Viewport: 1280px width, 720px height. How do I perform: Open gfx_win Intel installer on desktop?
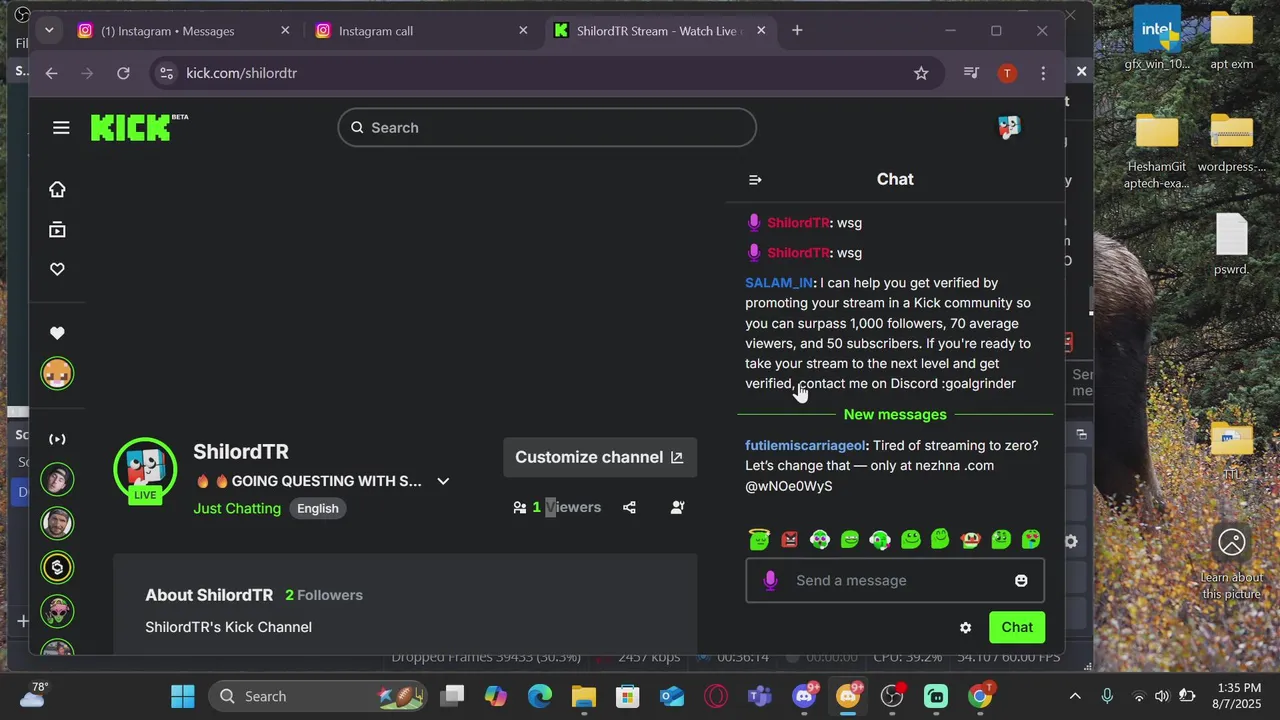[x=1157, y=40]
